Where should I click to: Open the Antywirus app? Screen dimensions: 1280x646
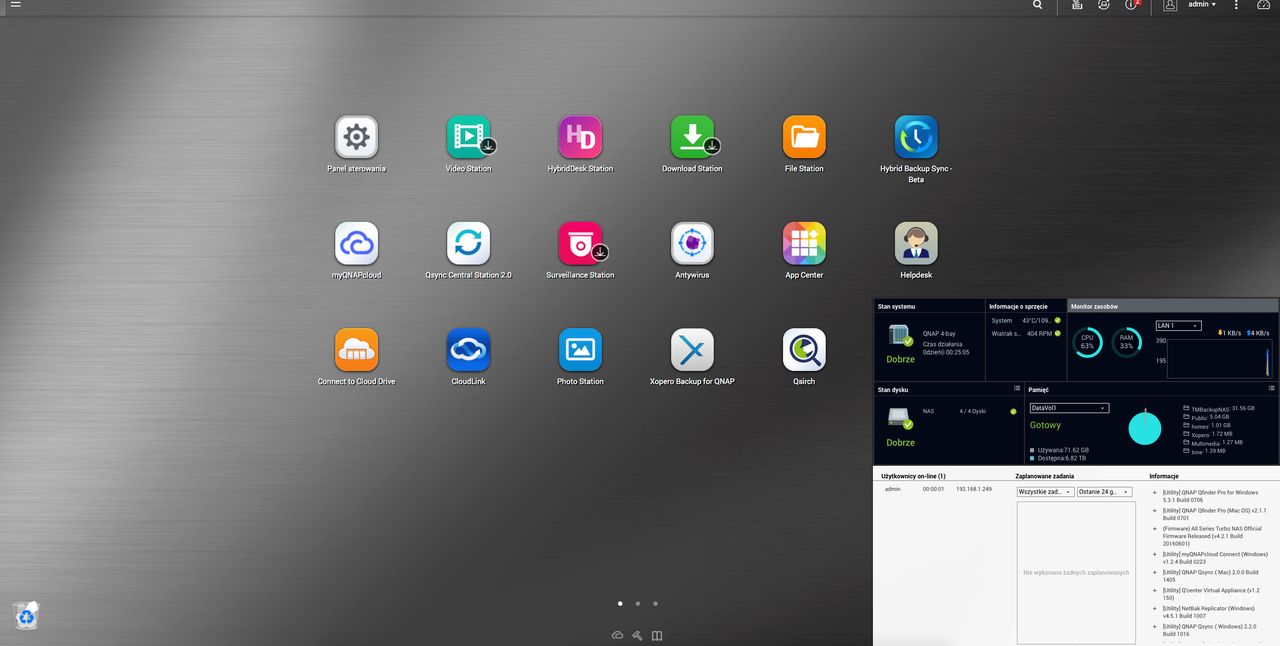pos(692,243)
